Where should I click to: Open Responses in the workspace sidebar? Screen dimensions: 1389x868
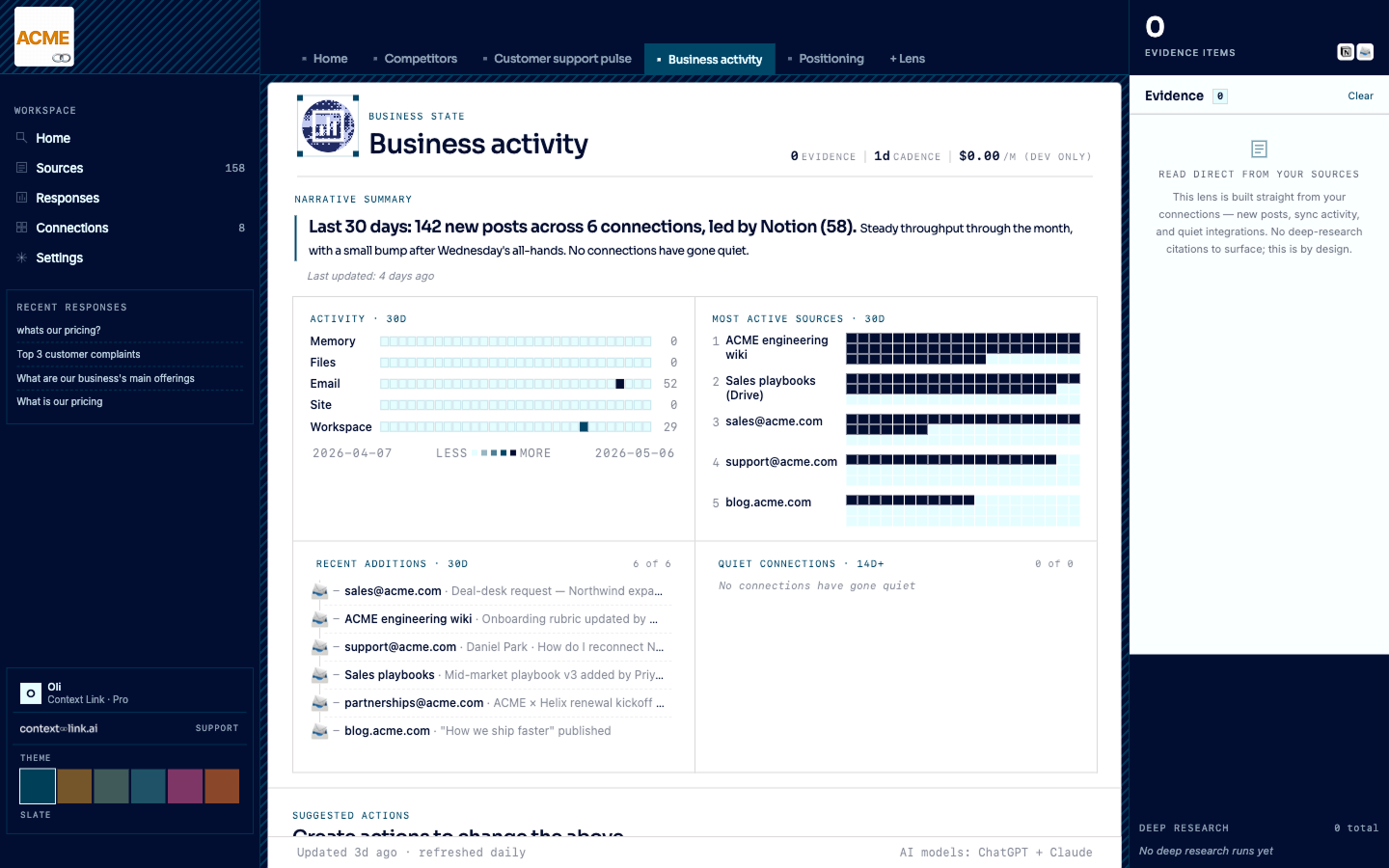coord(130,198)
